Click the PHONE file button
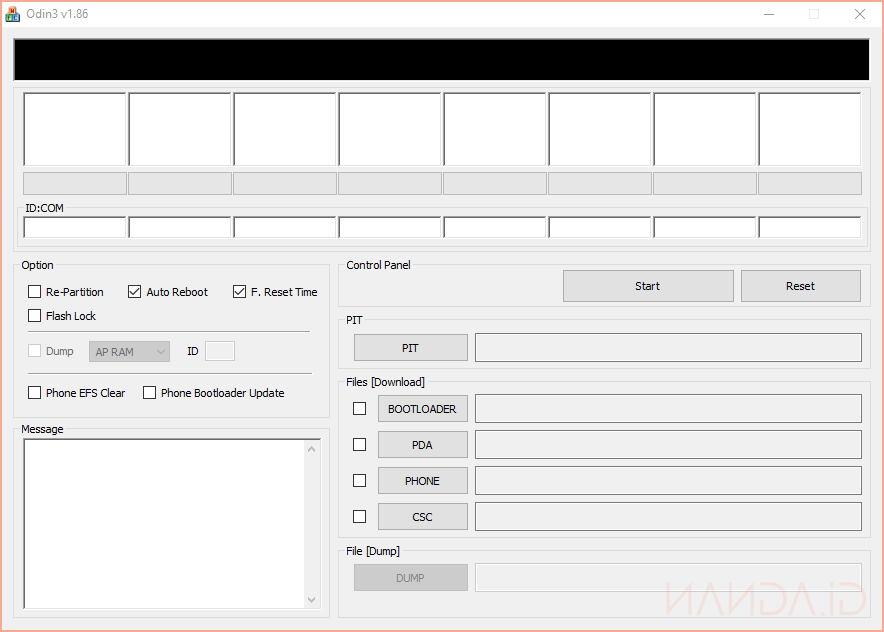884x632 pixels. point(422,481)
